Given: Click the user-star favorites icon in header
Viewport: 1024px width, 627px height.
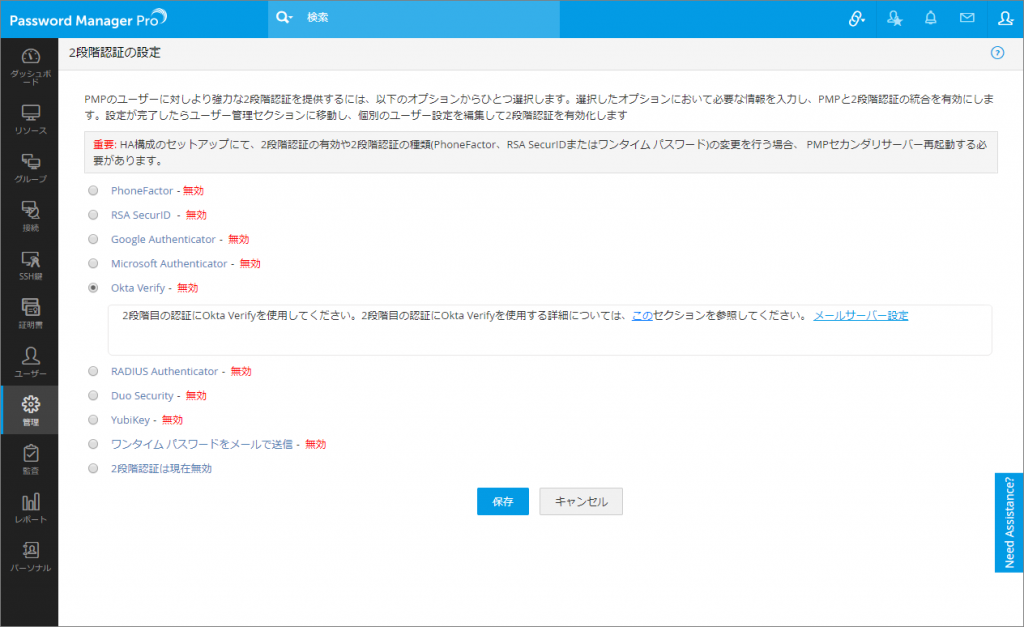Looking at the screenshot, I should click(x=894, y=18).
